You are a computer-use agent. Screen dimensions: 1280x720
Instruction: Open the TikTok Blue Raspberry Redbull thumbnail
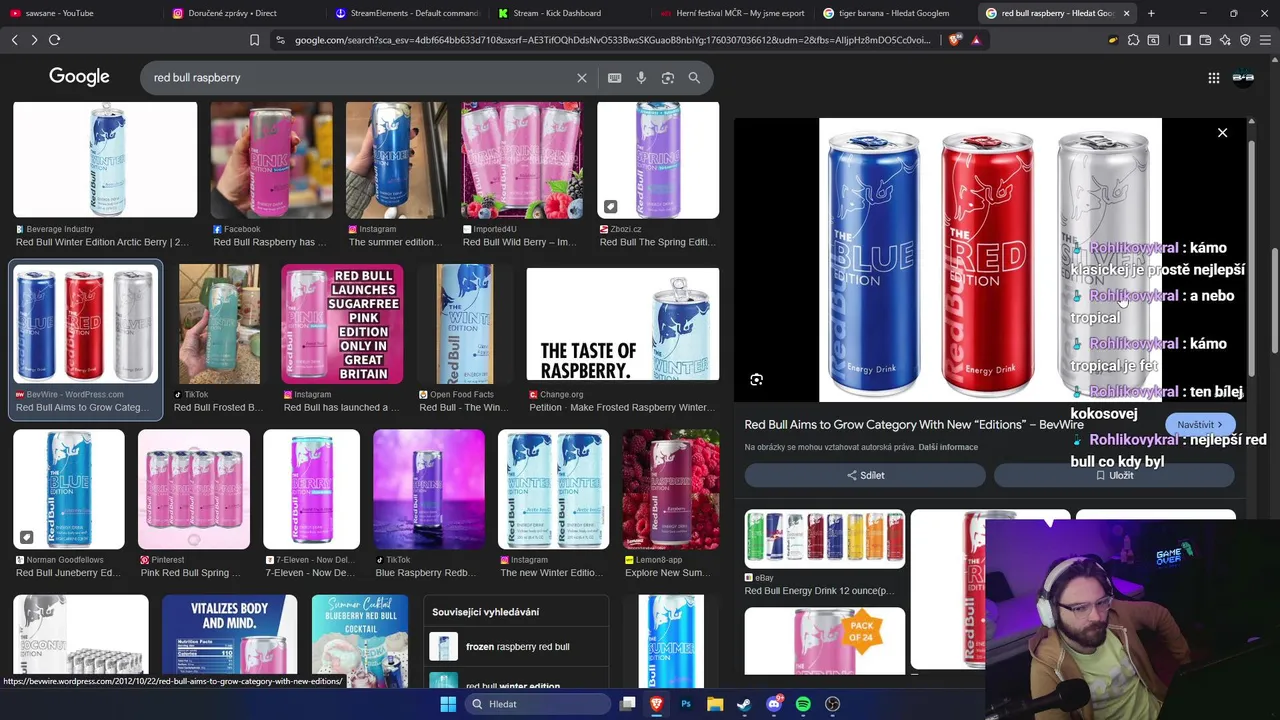point(429,490)
